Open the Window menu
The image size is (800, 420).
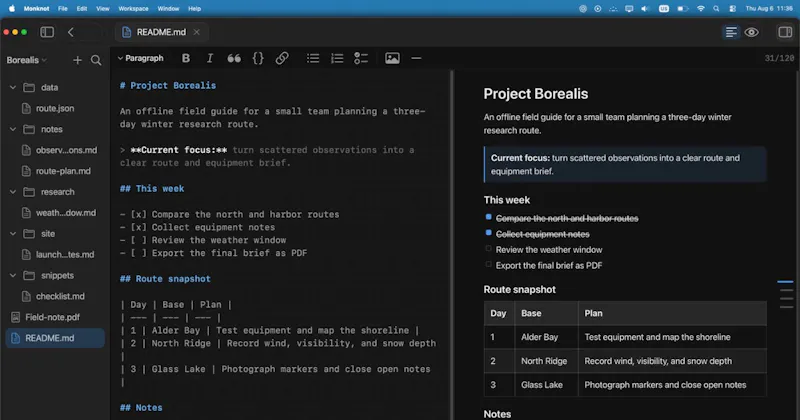tap(168, 9)
